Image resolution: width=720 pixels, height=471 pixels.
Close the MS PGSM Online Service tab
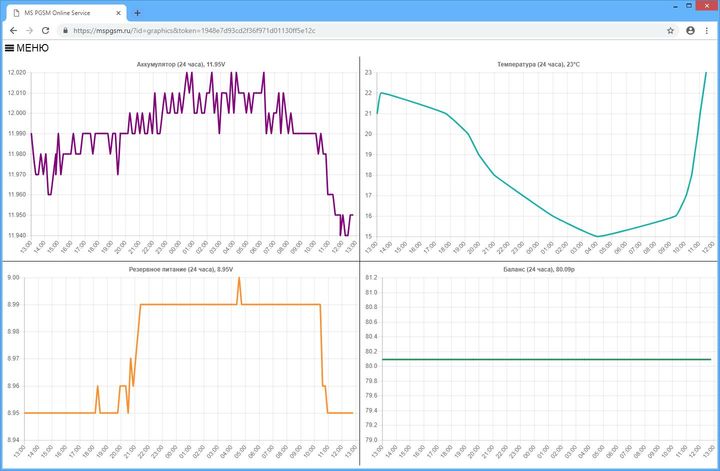(119, 13)
